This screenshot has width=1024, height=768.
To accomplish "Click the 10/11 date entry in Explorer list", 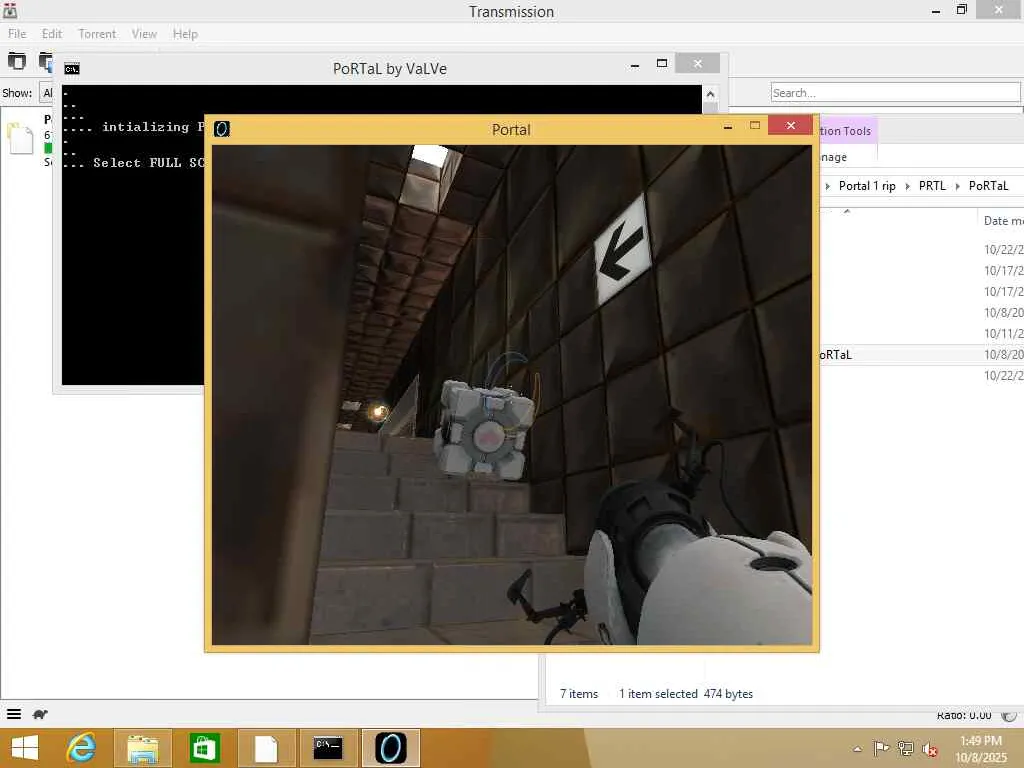I will [1003, 334].
